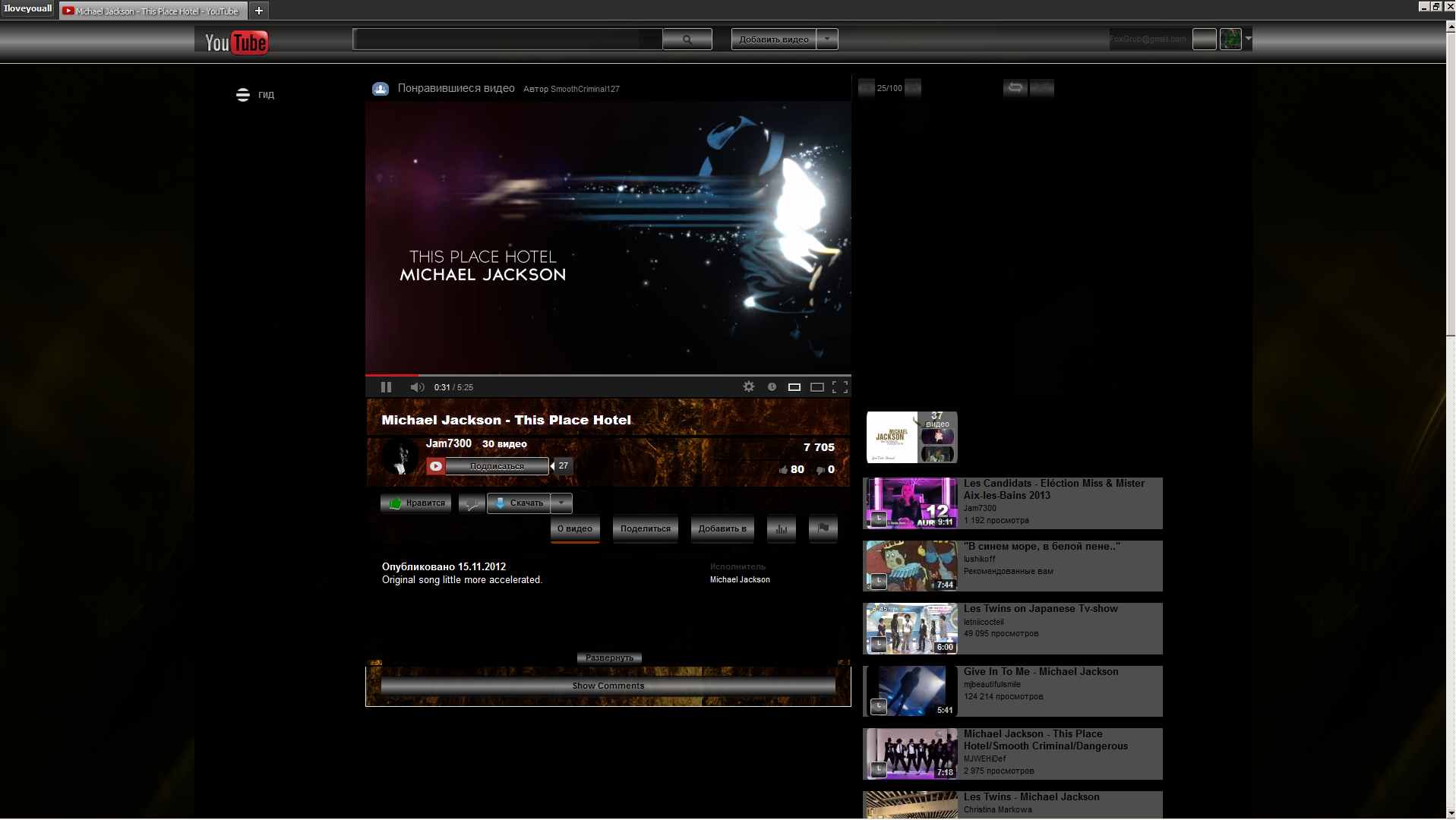Open Jam7300 channel name link
Viewport: 1456px width, 820px height.
(x=448, y=443)
